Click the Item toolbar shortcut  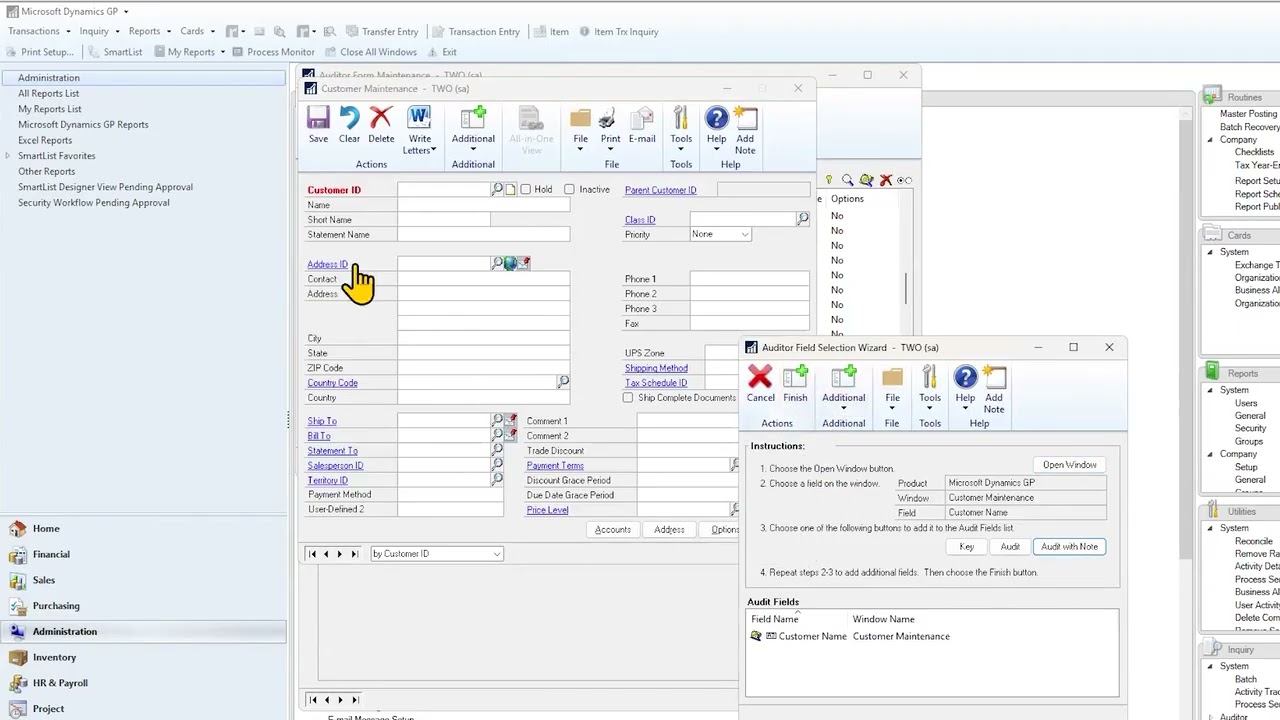(551, 31)
